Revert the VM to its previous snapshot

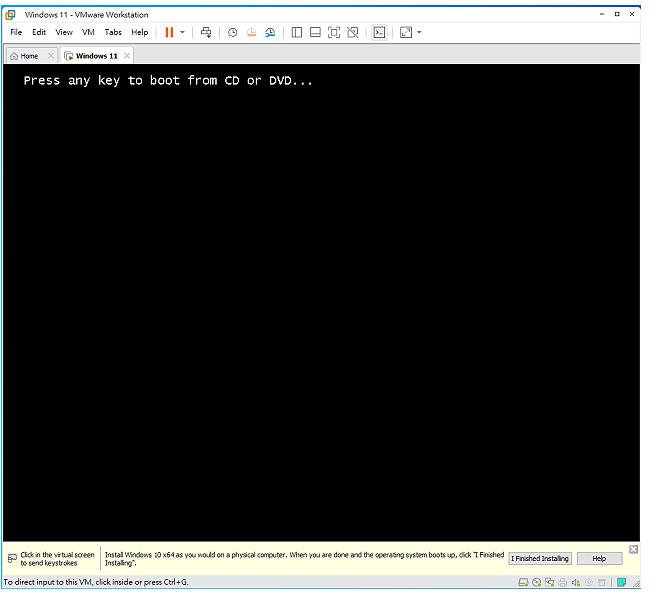point(251,32)
